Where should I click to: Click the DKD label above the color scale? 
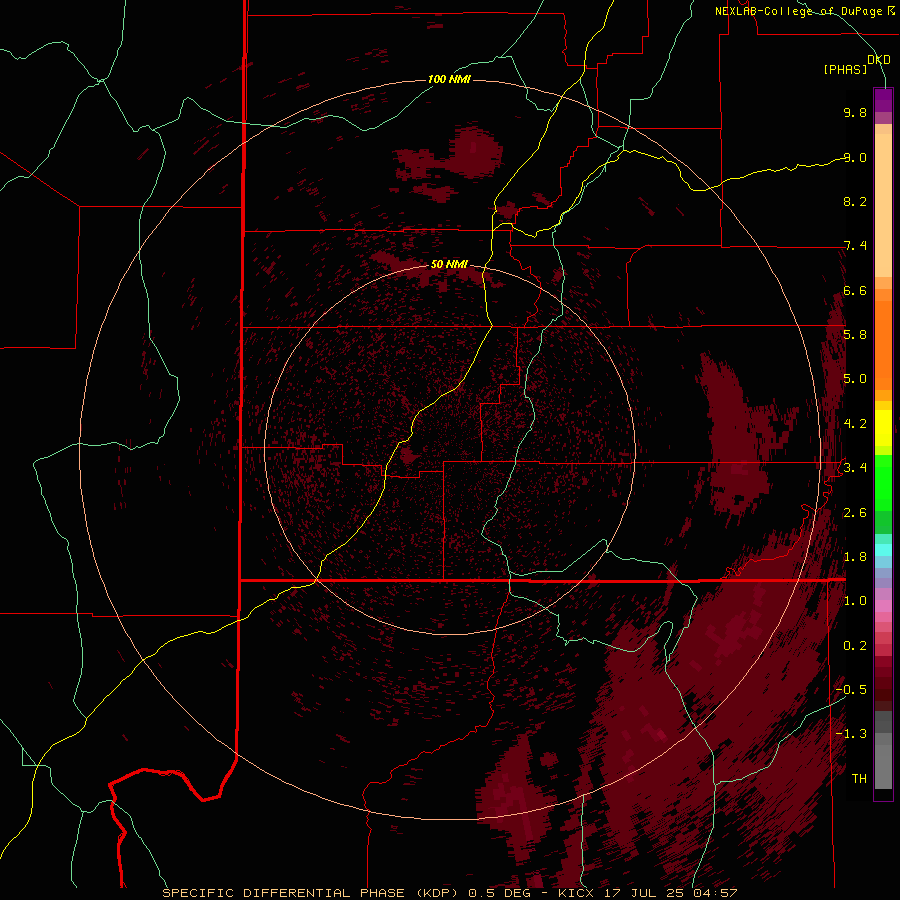tap(879, 60)
